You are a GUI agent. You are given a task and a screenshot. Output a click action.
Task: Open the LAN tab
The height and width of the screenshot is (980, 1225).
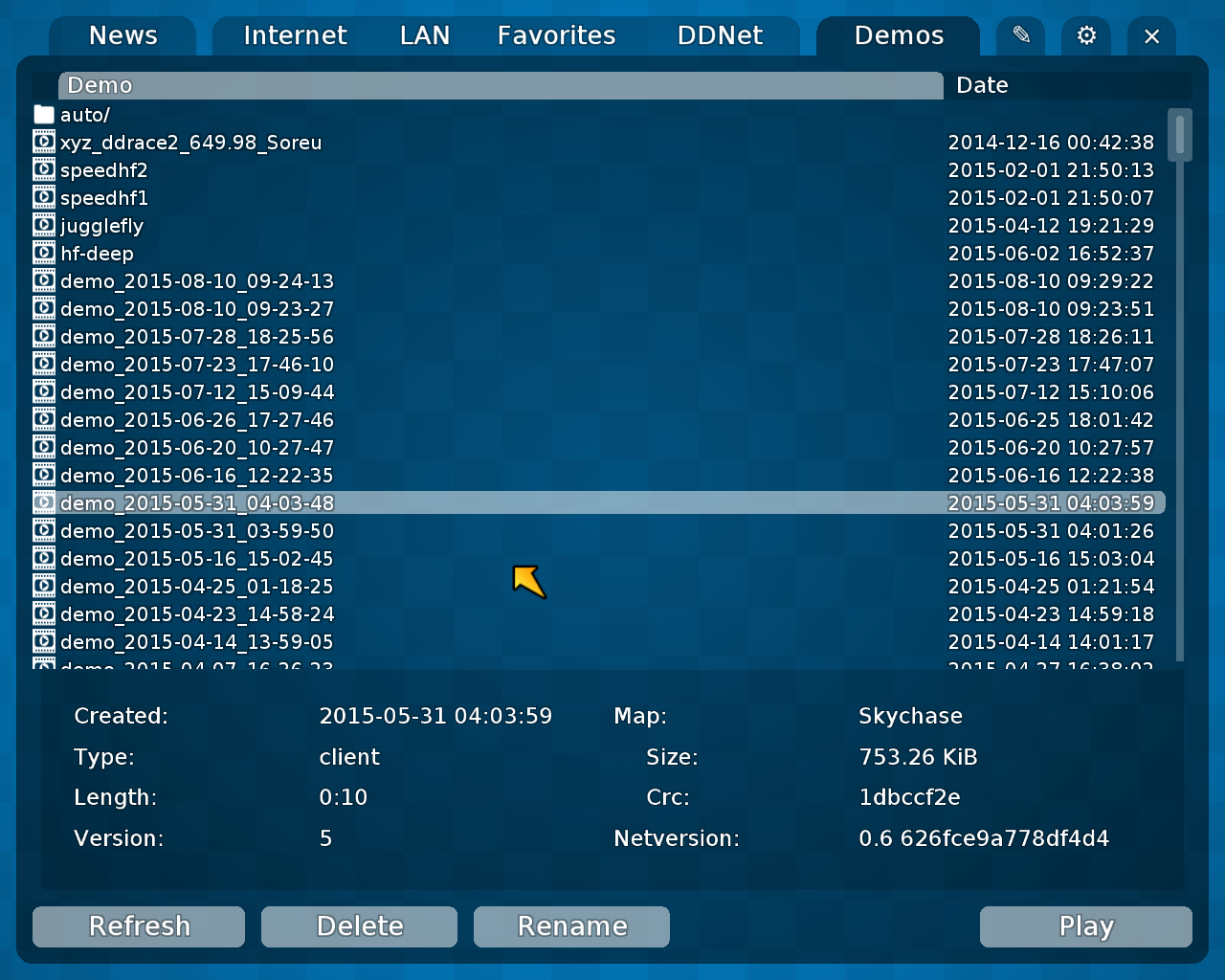pyautogui.click(x=425, y=35)
